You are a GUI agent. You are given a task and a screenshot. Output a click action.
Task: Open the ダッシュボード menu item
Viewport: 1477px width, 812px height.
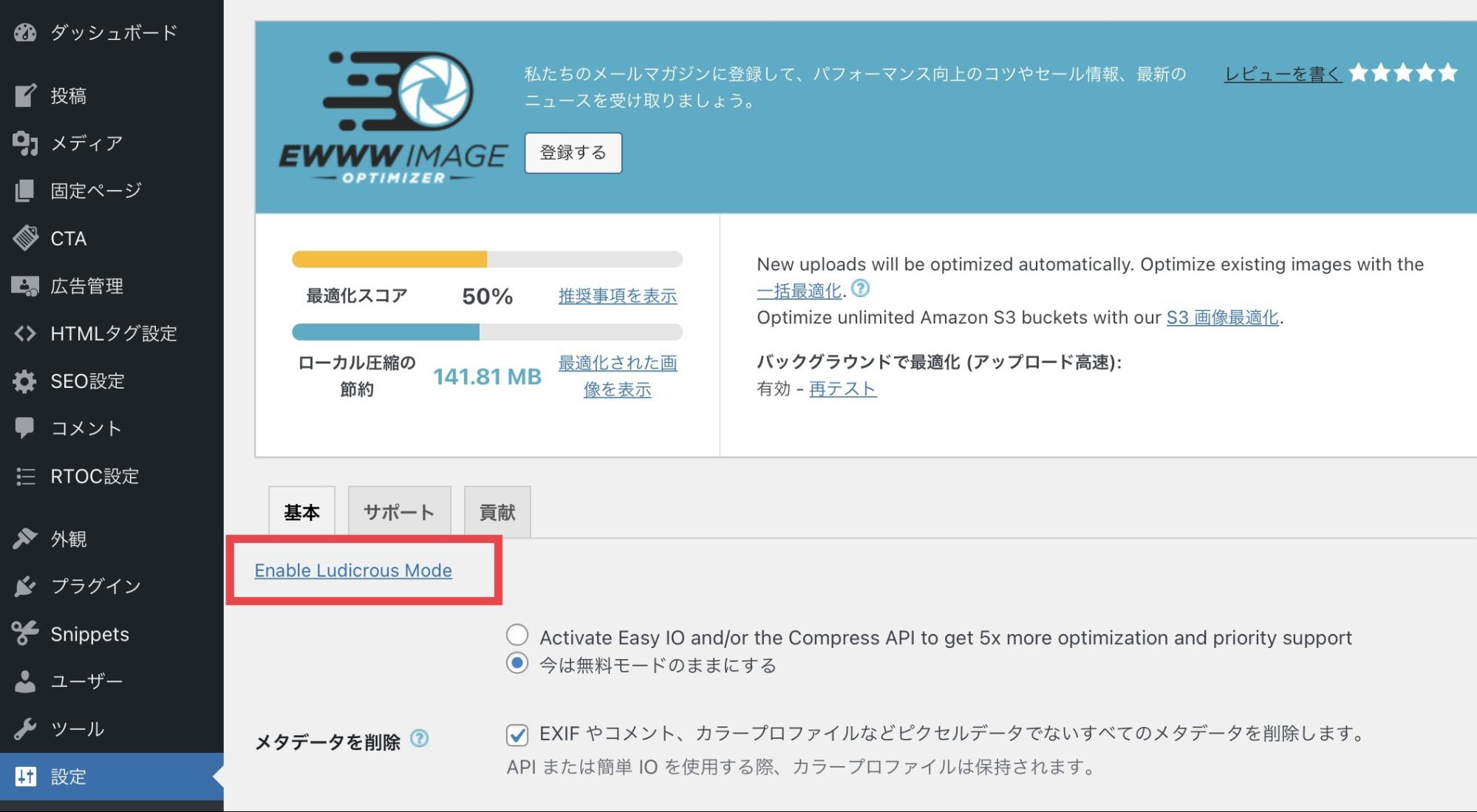(x=112, y=33)
